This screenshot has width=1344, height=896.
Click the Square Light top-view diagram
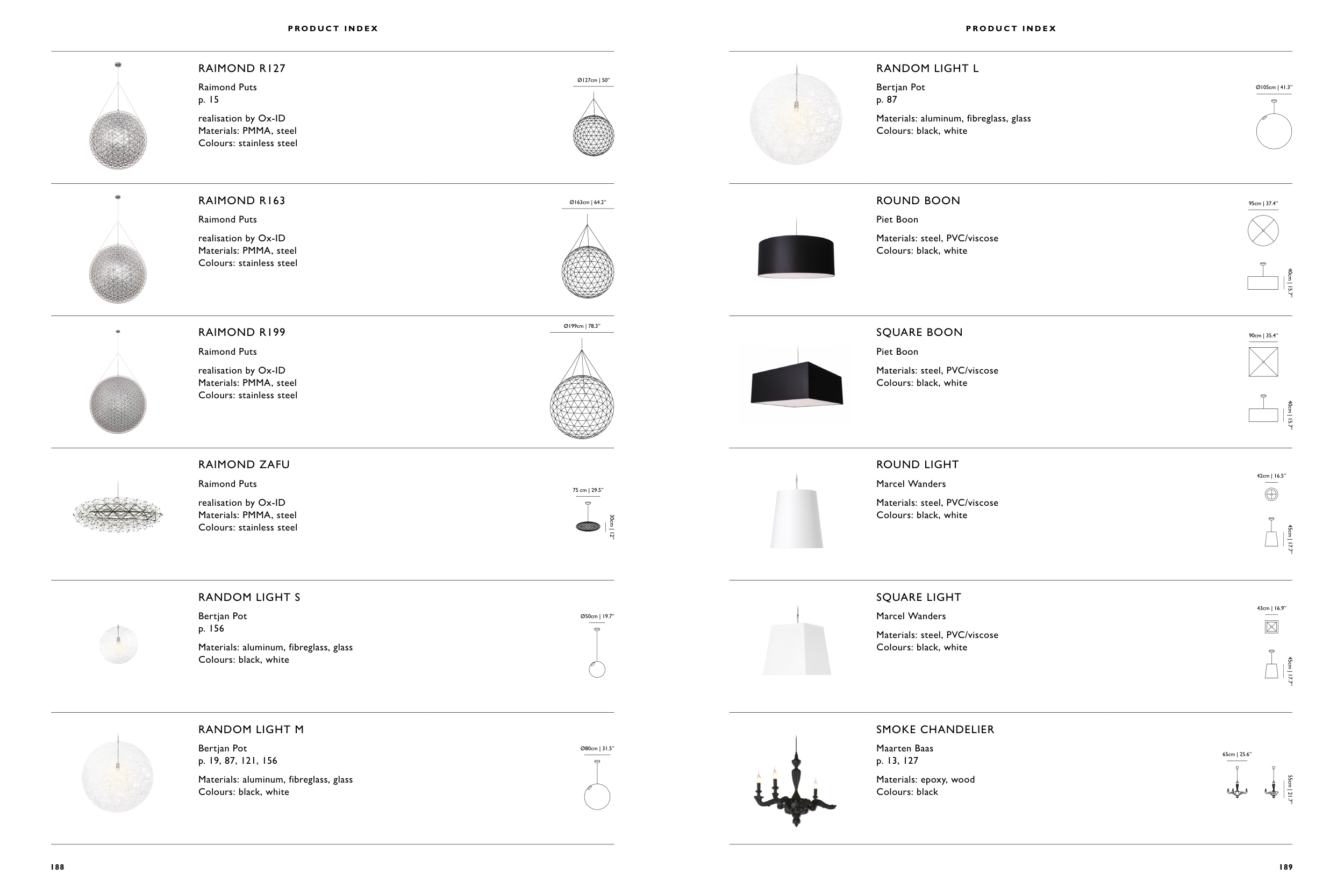1271,627
